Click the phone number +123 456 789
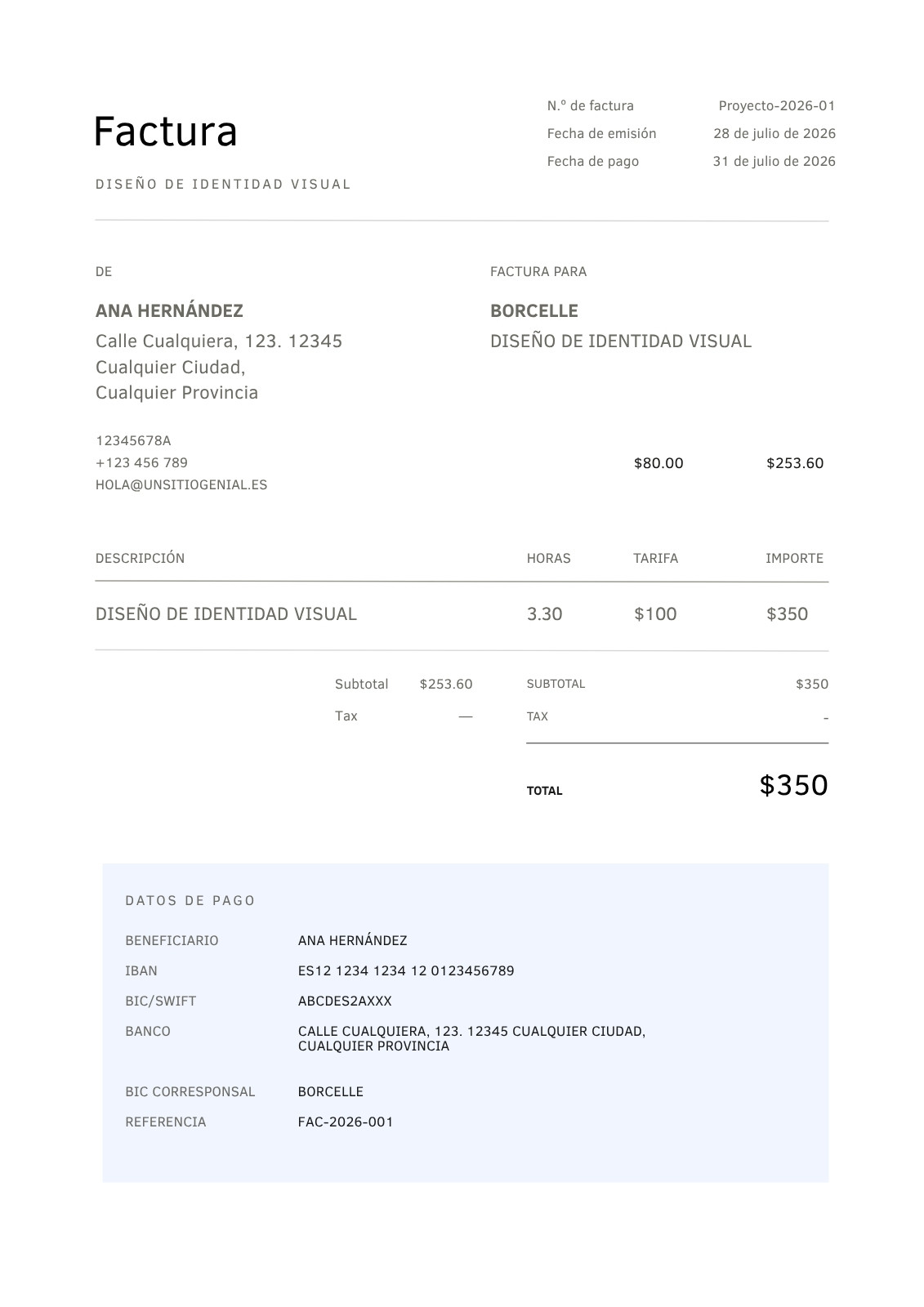924x1307 pixels. (141, 462)
